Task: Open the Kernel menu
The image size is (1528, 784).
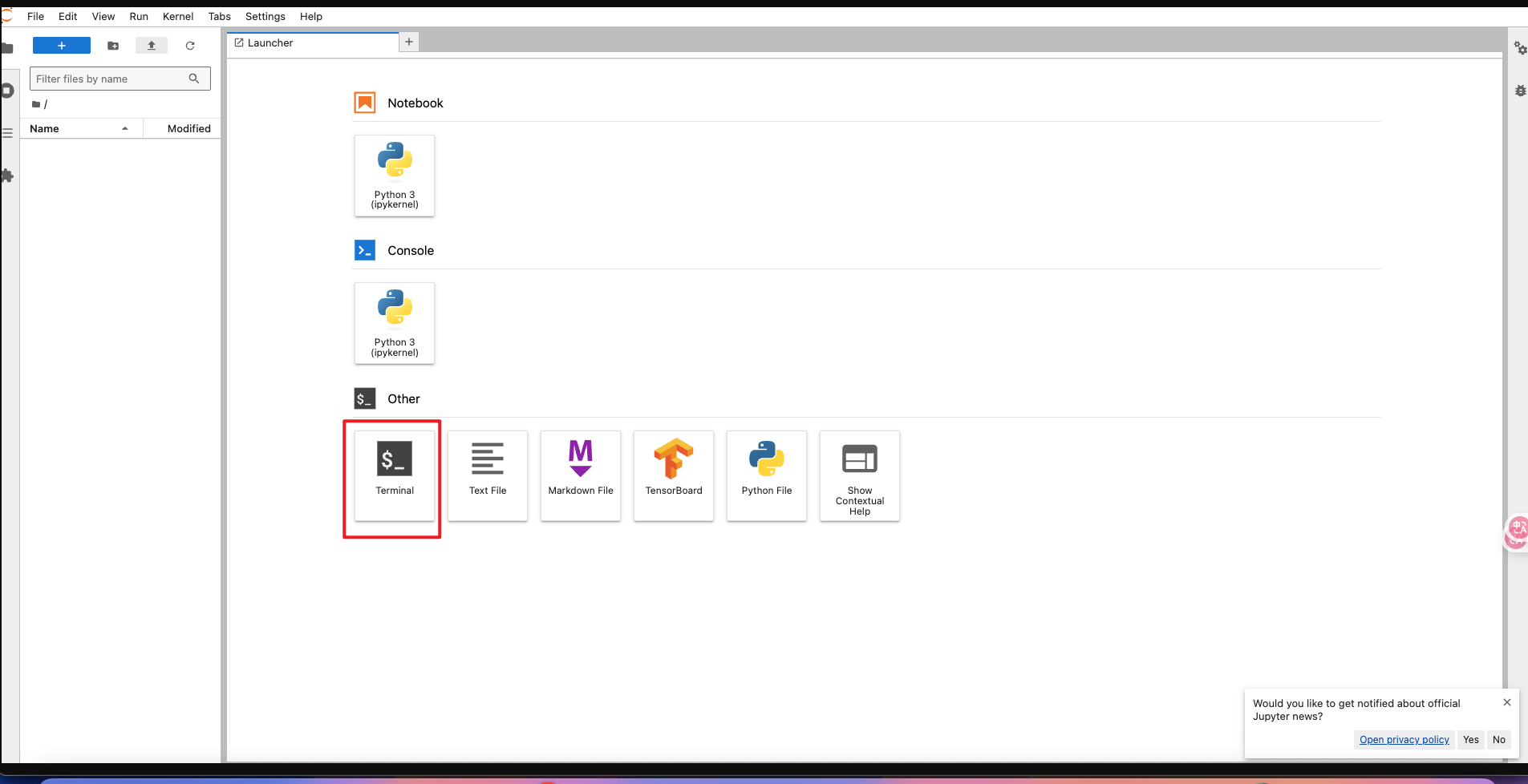Action: 178,16
